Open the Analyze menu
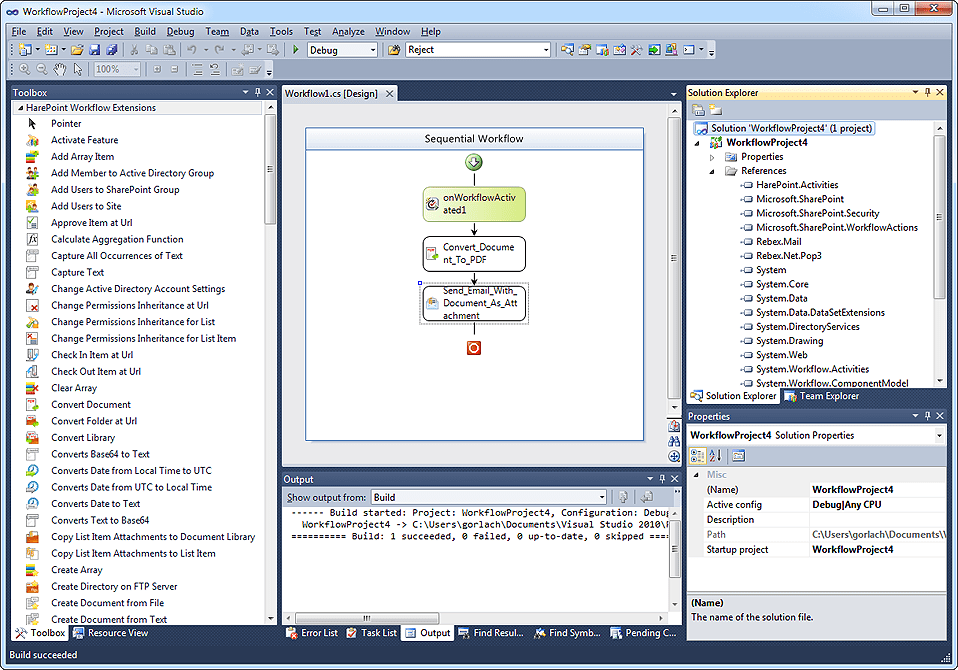This screenshot has width=958, height=670. pos(348,31)
